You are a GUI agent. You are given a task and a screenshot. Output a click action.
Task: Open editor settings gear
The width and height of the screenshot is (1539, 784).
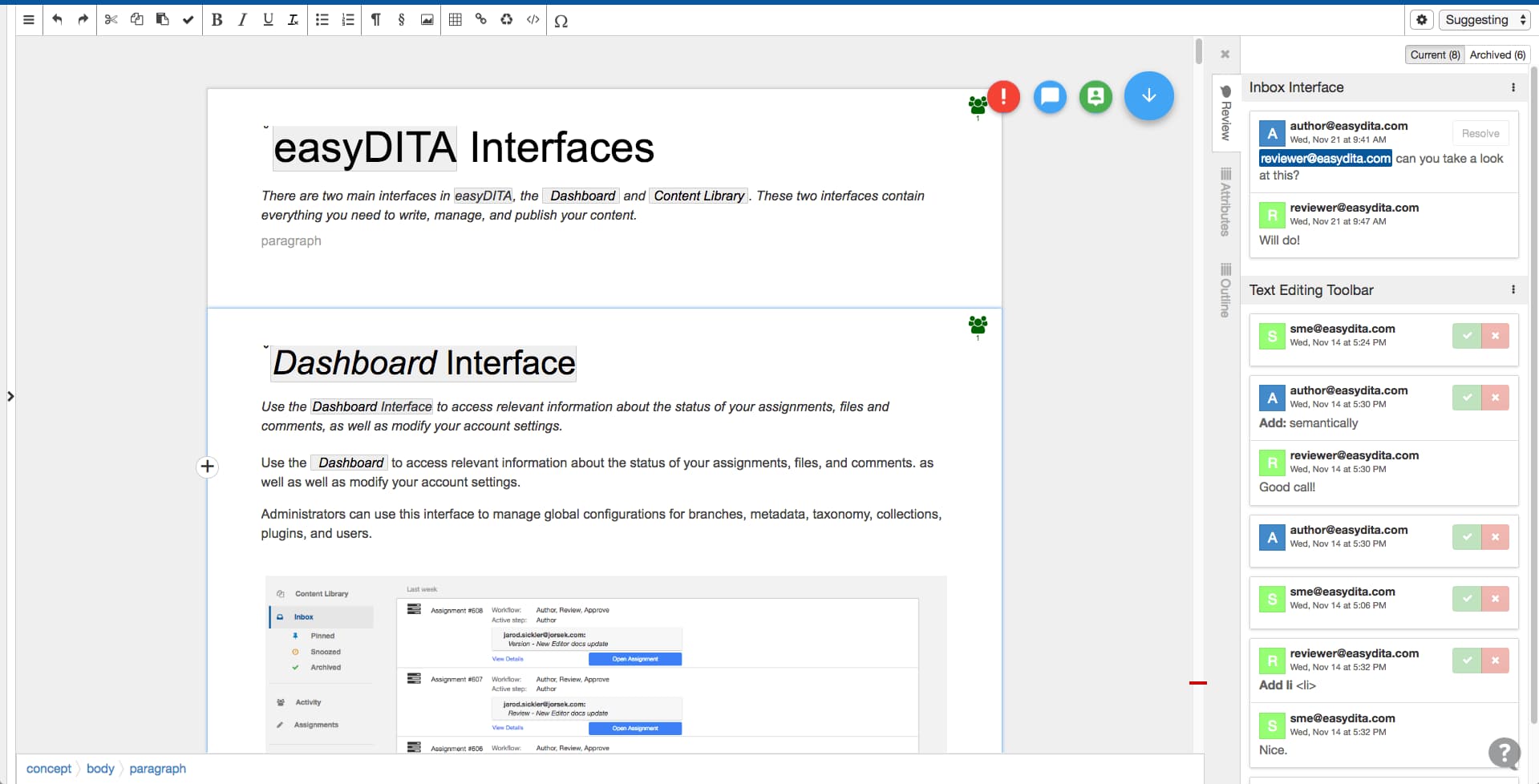tap(1422, 20)
